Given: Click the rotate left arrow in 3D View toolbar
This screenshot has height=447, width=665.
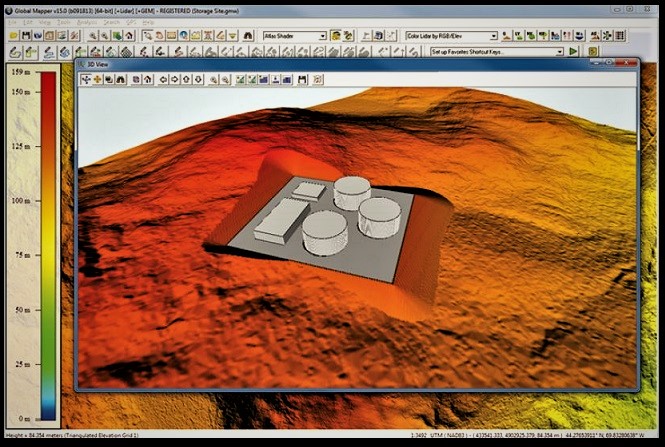Looking at the screenshot, I should click(x=163, y=79).
